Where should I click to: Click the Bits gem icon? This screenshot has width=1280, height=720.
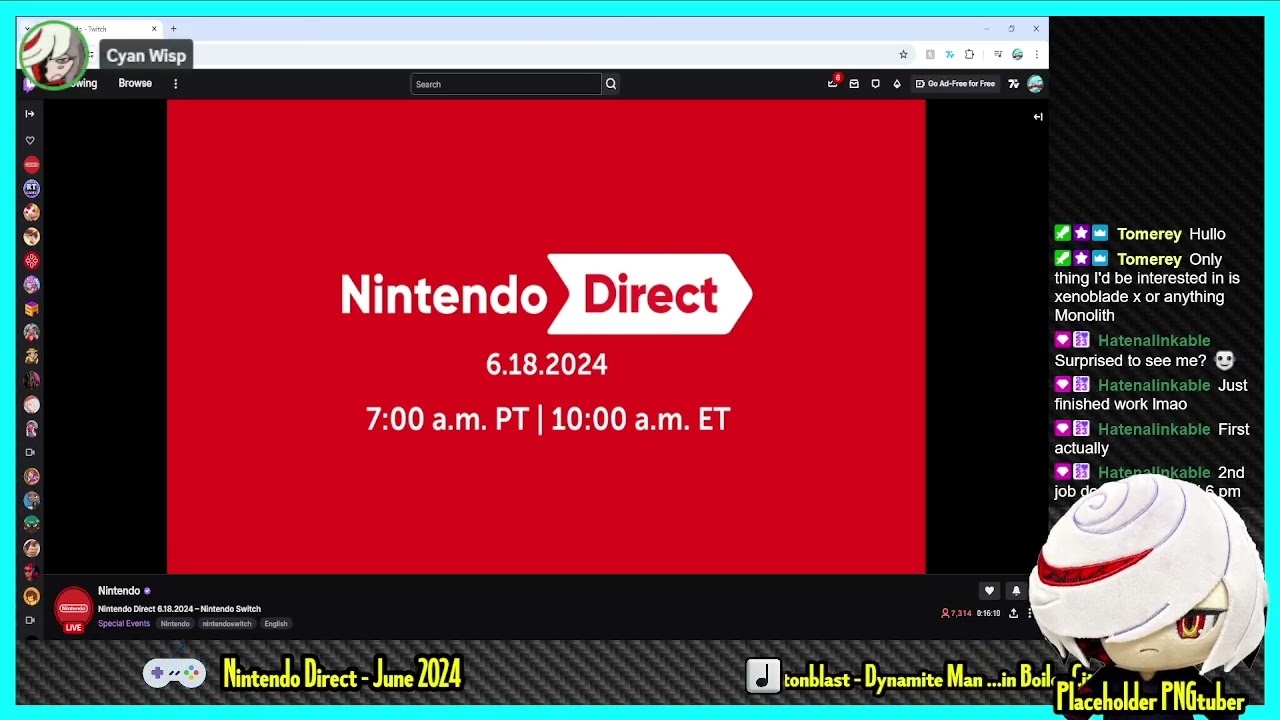click(897, 84)
